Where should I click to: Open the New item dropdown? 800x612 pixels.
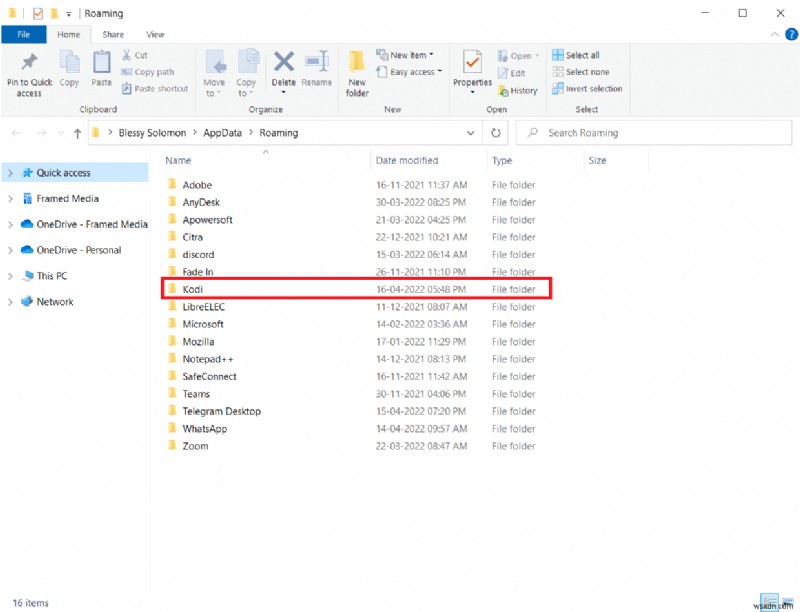point(405,55)
